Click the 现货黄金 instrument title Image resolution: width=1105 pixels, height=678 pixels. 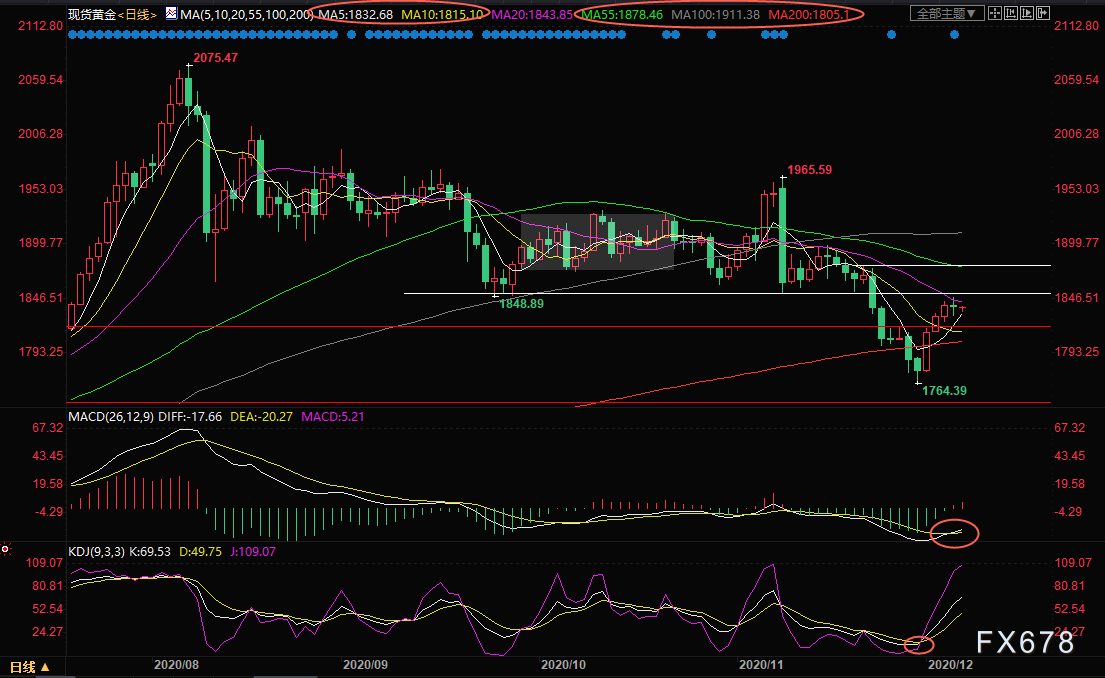(x=91, y=14)
